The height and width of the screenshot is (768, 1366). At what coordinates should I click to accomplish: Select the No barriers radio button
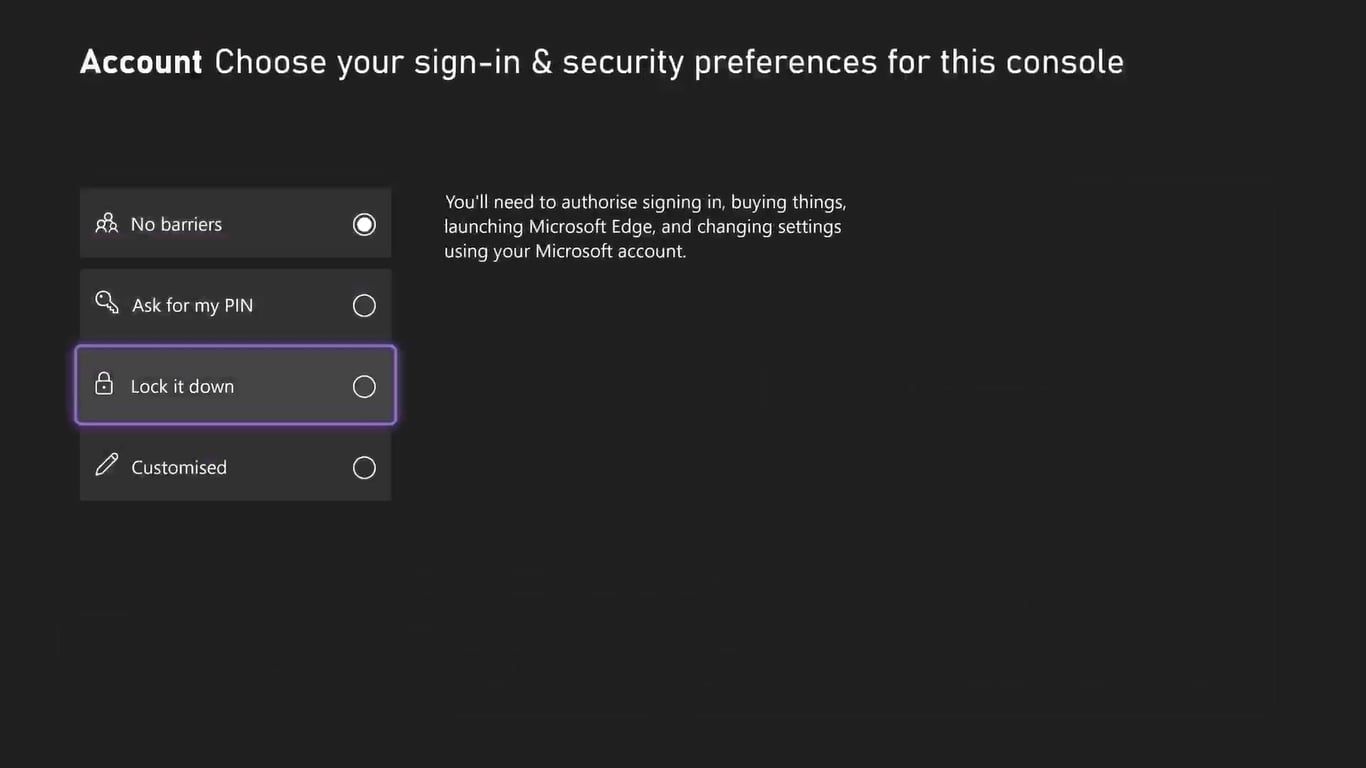click(x=364, y=224)
